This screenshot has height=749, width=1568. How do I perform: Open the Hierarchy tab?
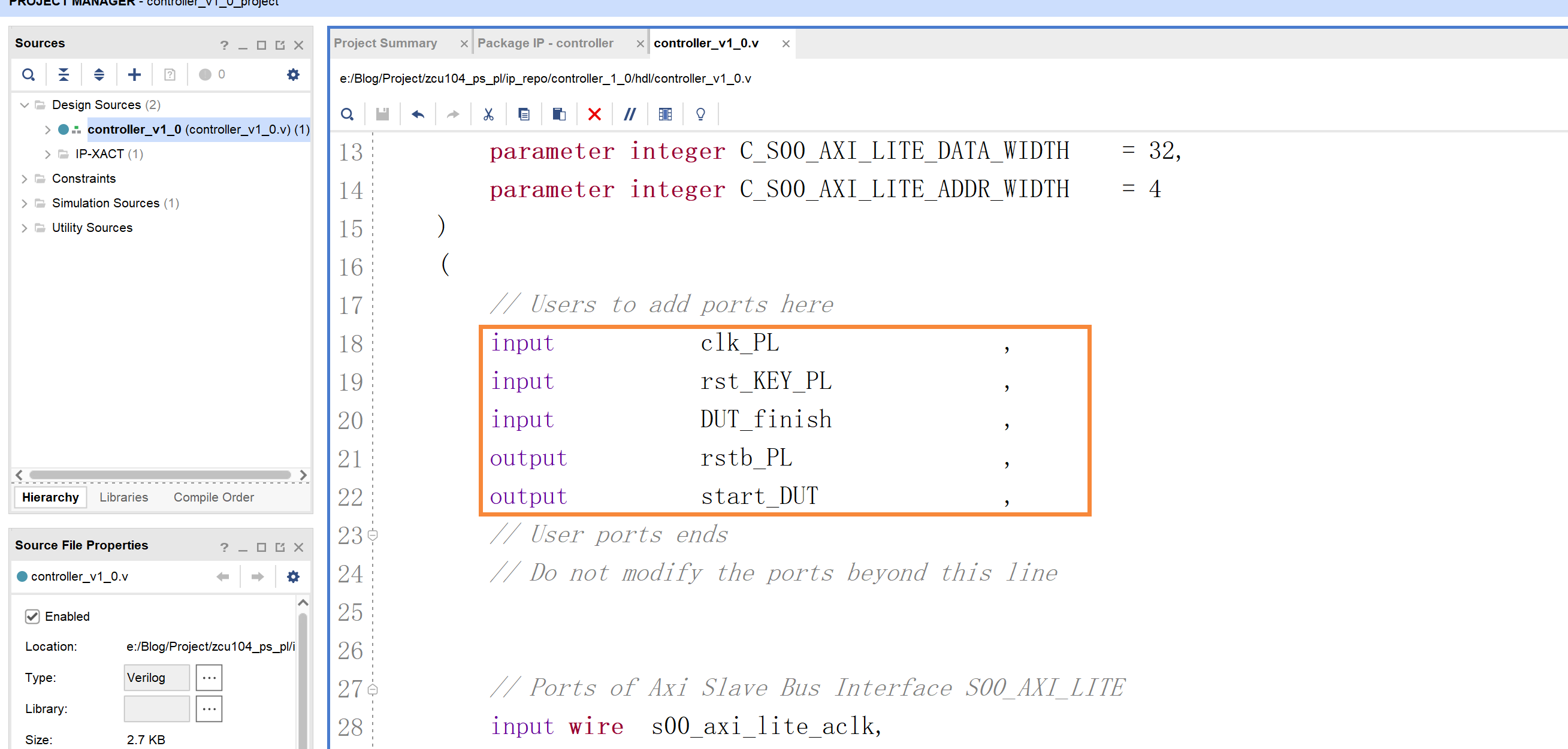coord(50,497)
